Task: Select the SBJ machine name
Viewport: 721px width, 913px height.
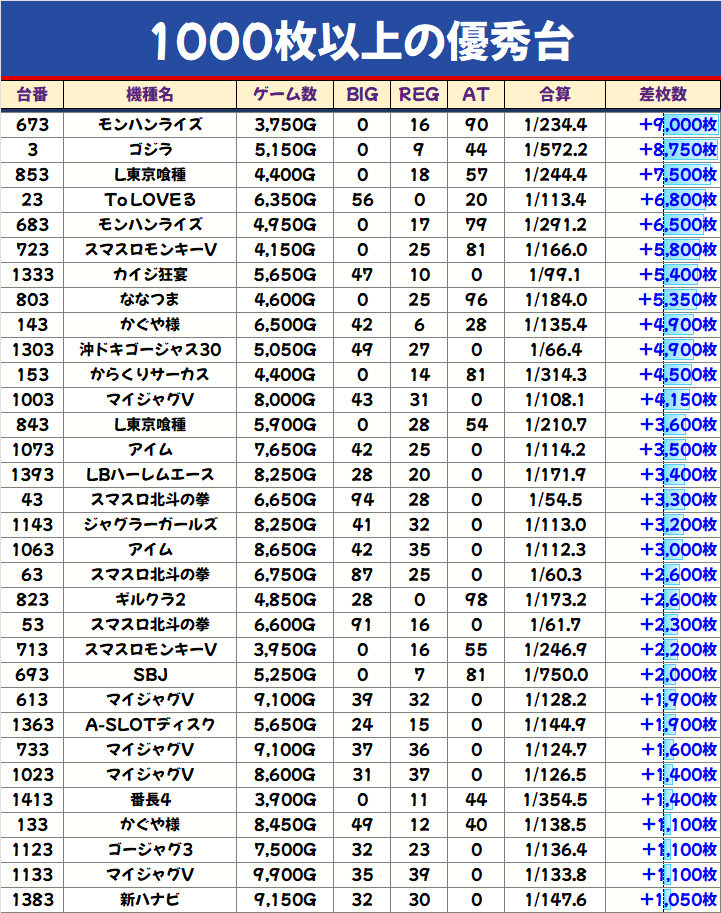Action: tap(150, 675)
